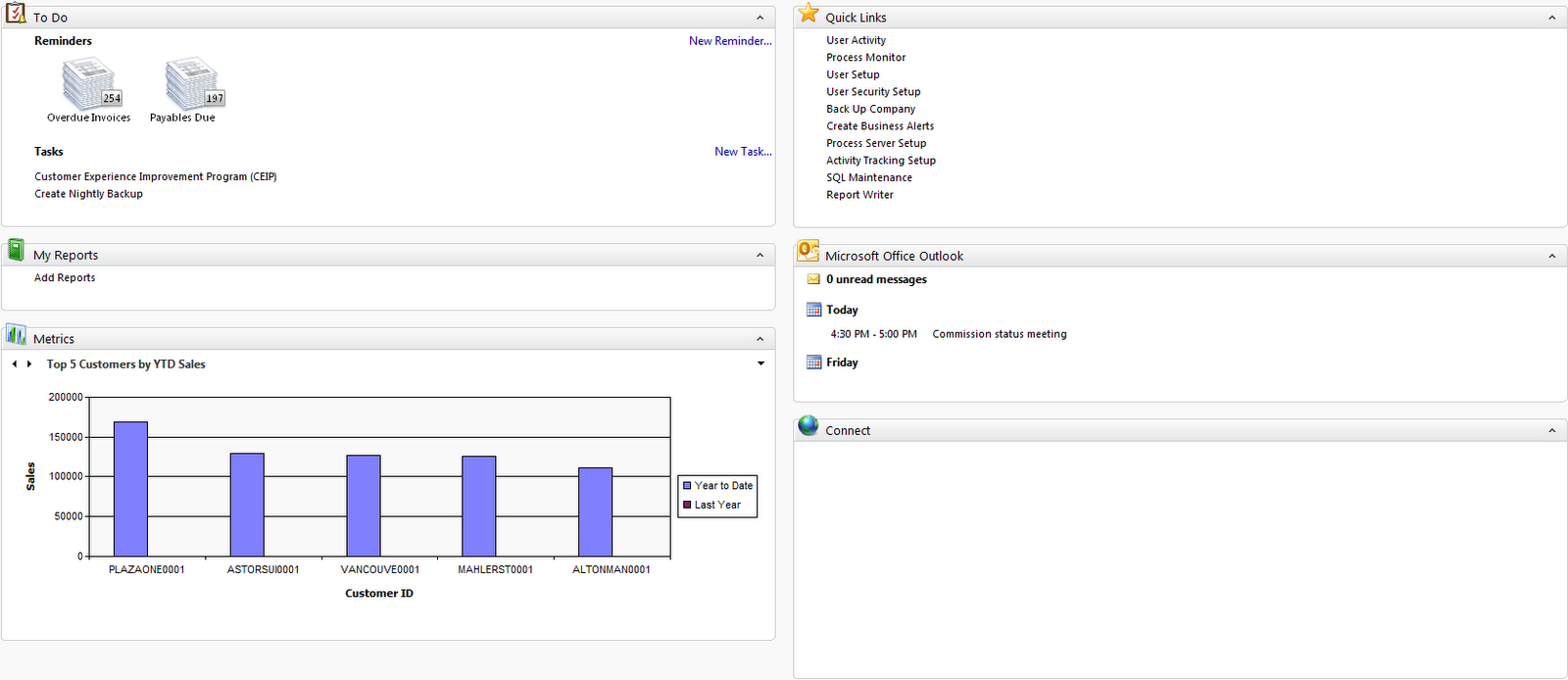Click the Tasks heading

(x=49, y=152)
